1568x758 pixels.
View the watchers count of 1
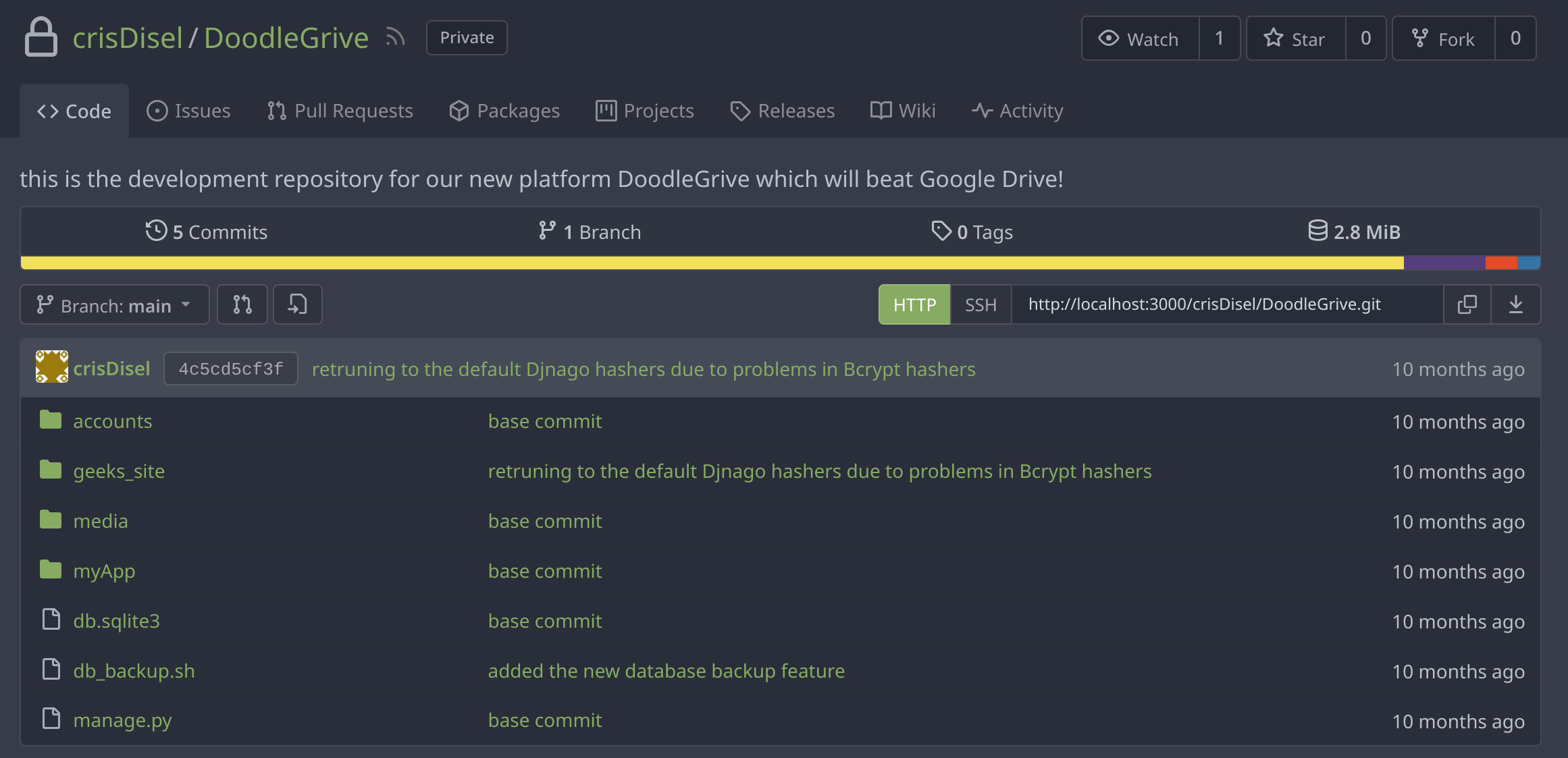pyautogui.click(x=1220, y=38)
